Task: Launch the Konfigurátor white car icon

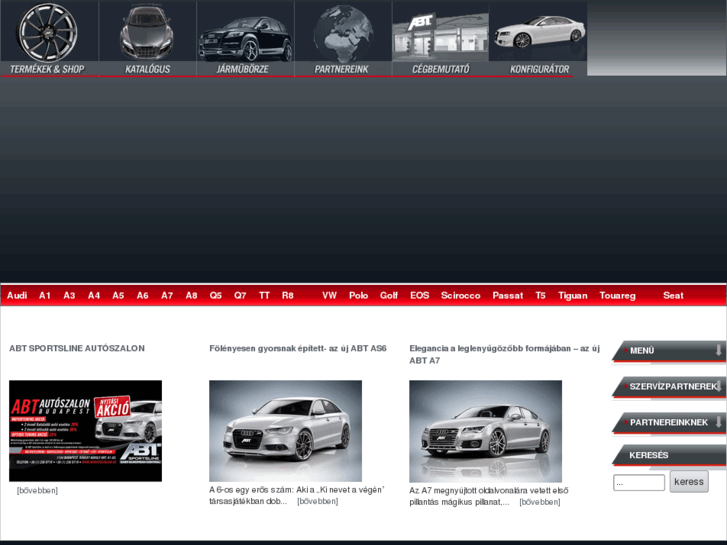Action: 538,32
